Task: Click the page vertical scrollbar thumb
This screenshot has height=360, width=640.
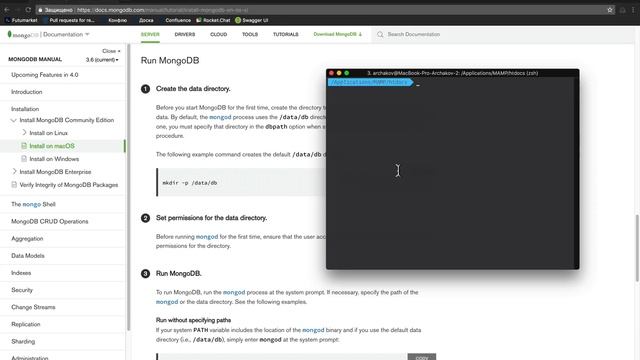Action: [637, 248]
